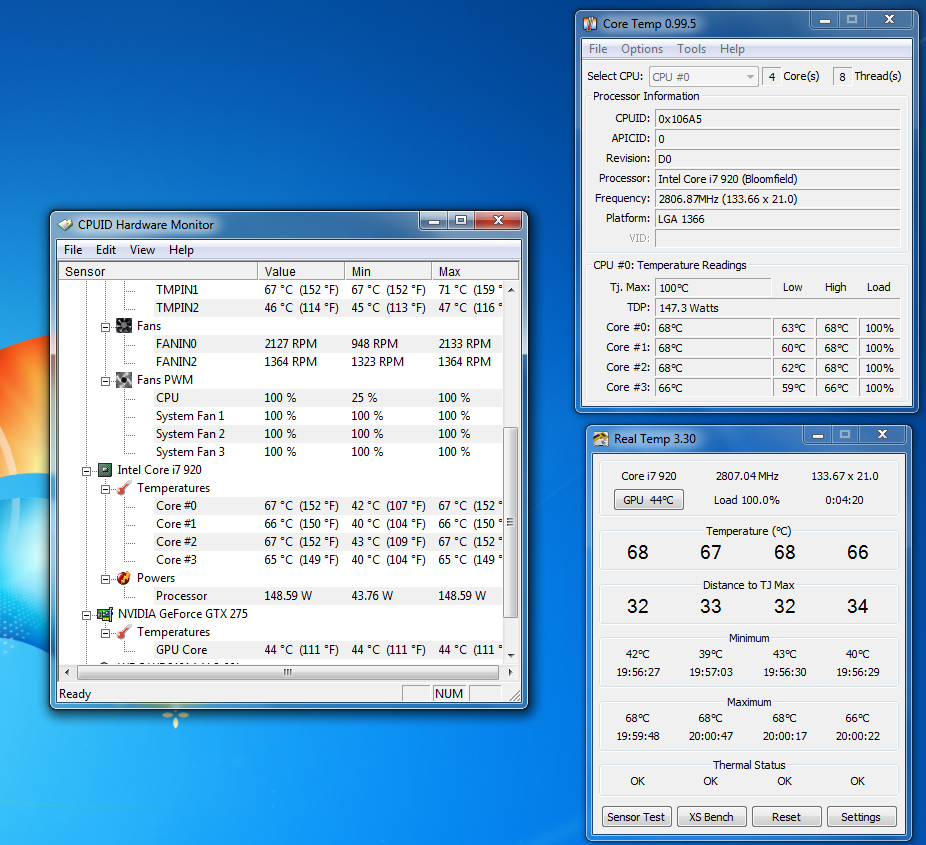Image resolution: width=926 pixels, height=845 pixels.
Task: Click the Value column header
Action: 301,271
